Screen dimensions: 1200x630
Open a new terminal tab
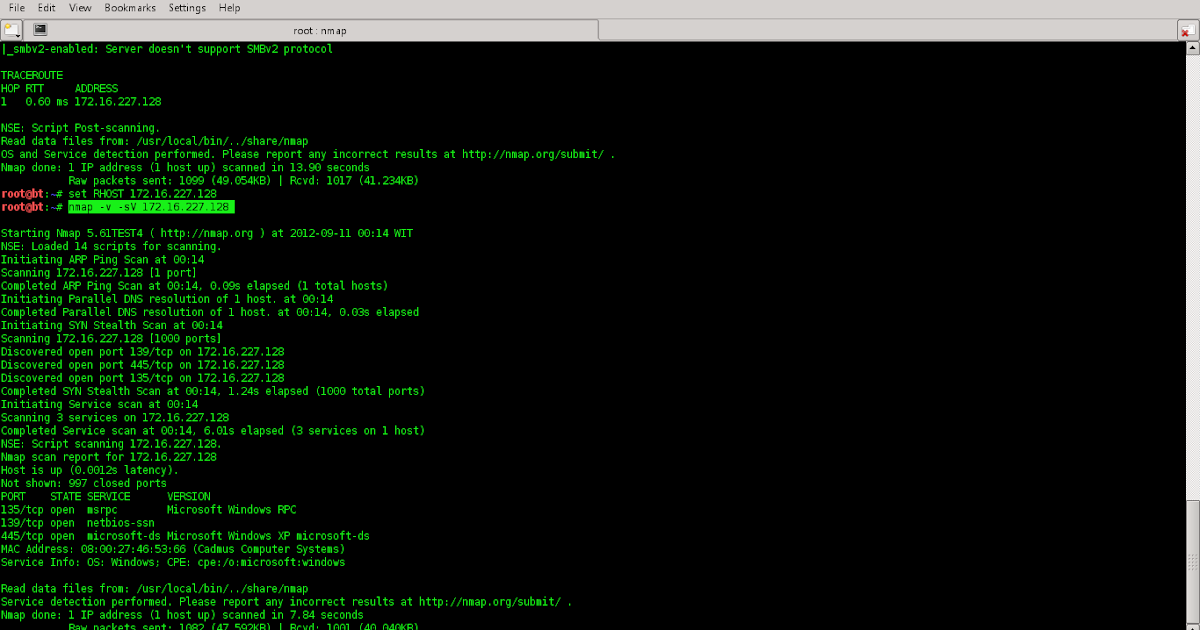tap(10, 29)
